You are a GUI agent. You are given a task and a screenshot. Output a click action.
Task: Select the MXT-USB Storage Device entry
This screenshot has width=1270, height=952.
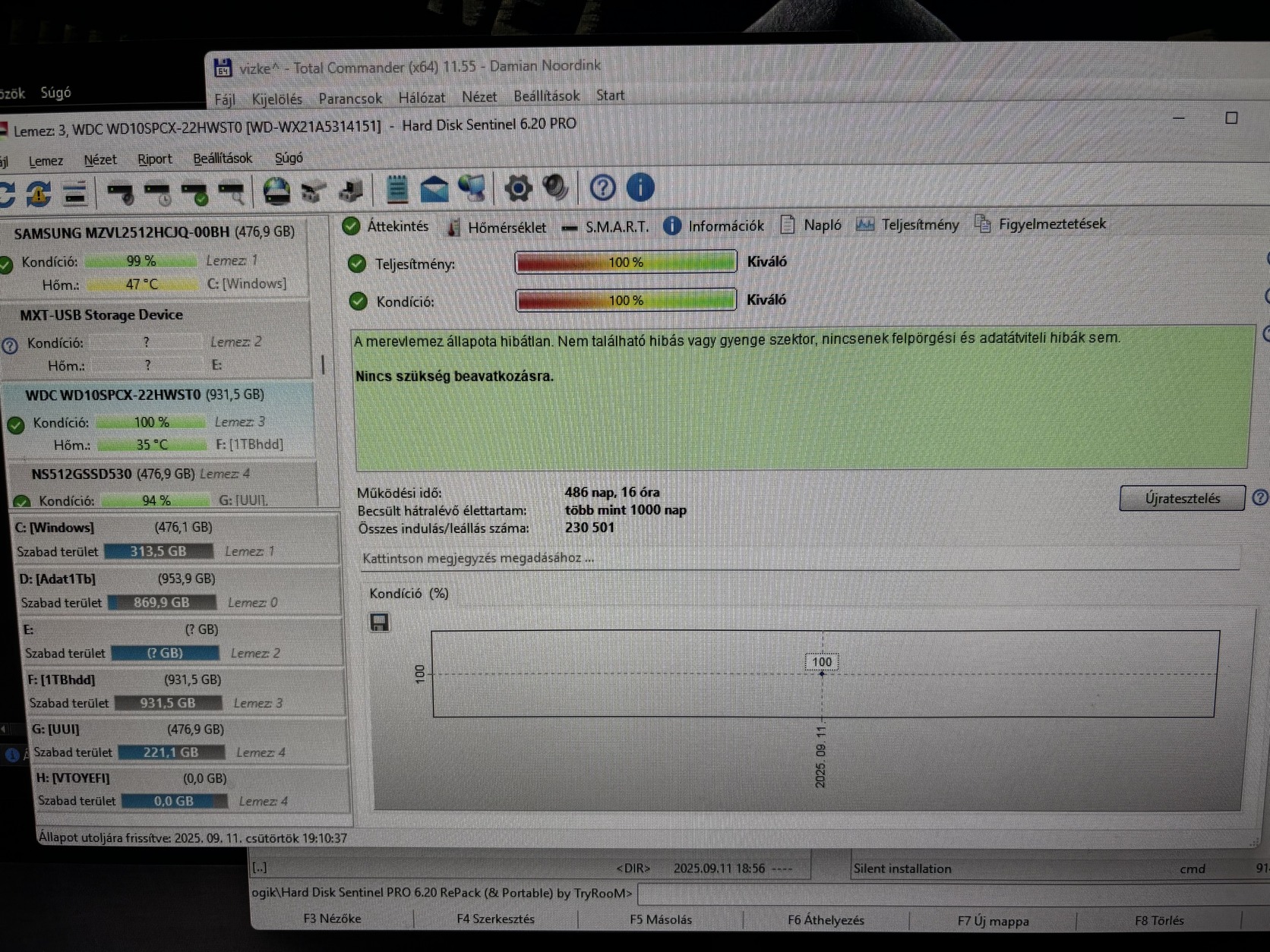click(156, 340)
